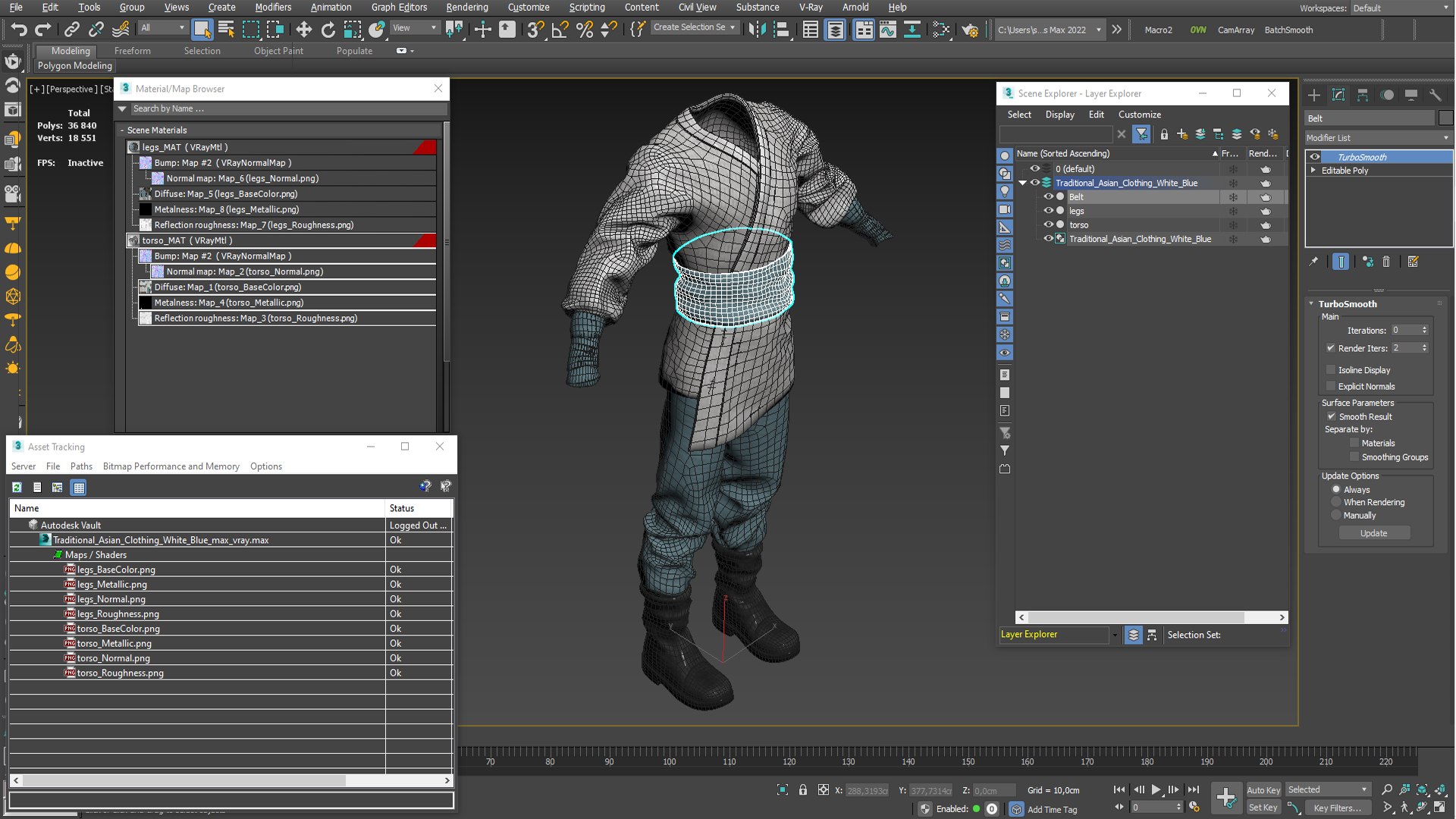Click Pin Stack icon under modifier stack
Viewport: 1456px width, 819px height.
(x=1313, y=262)
